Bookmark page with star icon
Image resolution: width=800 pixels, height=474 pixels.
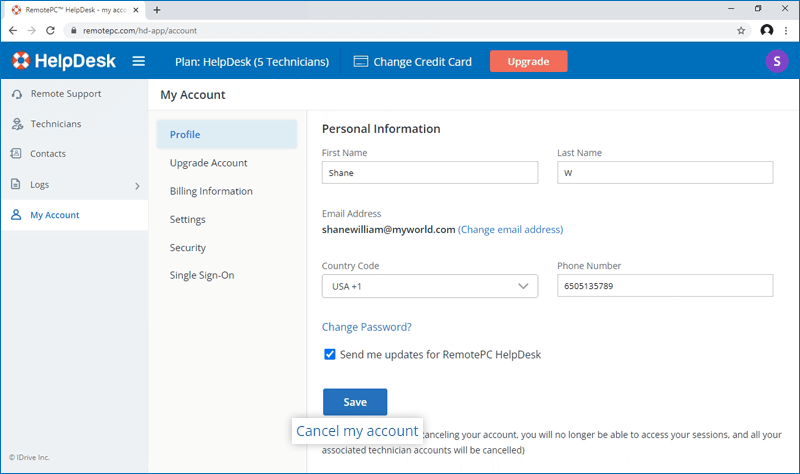point(741,31)
